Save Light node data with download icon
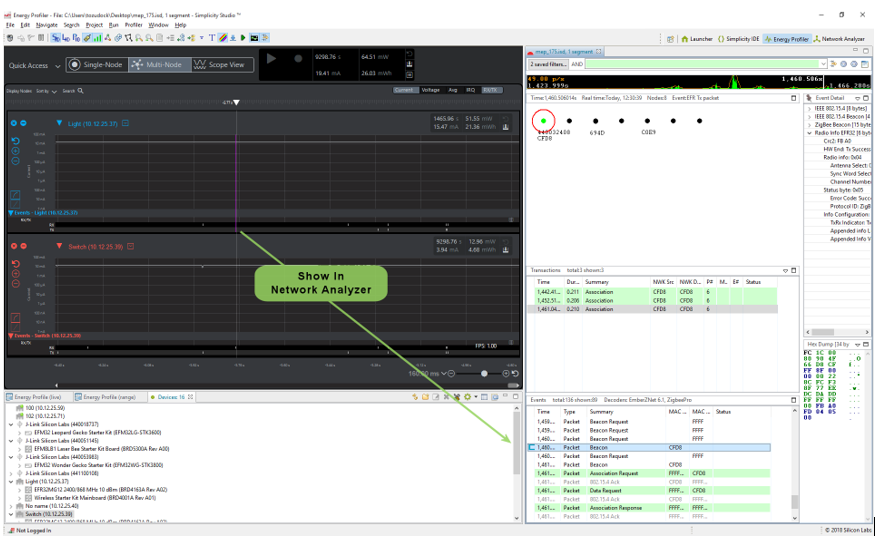Screen dimensions: 876x539 (506, 127)
